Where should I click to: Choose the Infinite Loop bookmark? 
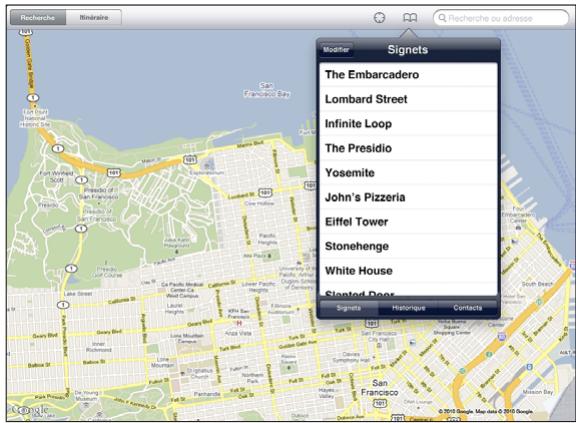[x=408, y=124]
